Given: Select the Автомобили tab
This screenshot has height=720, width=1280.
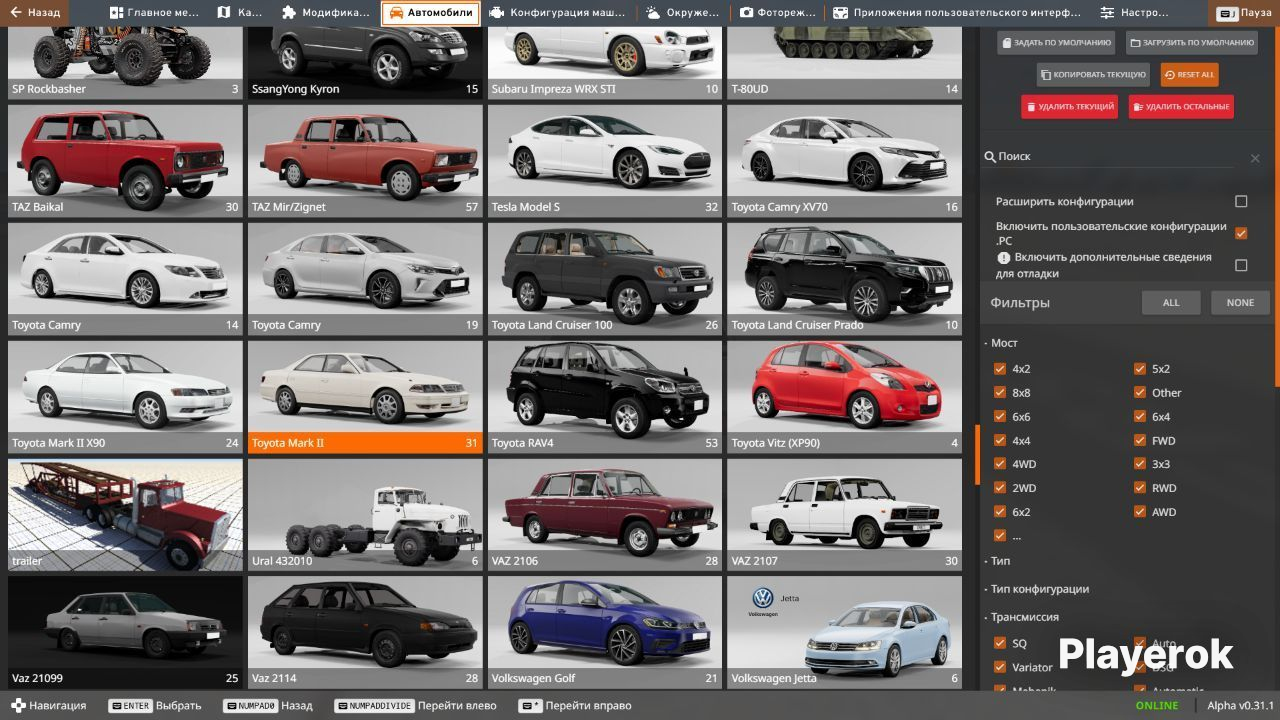Looking at the screenshot, I should (x=430, y=13).
